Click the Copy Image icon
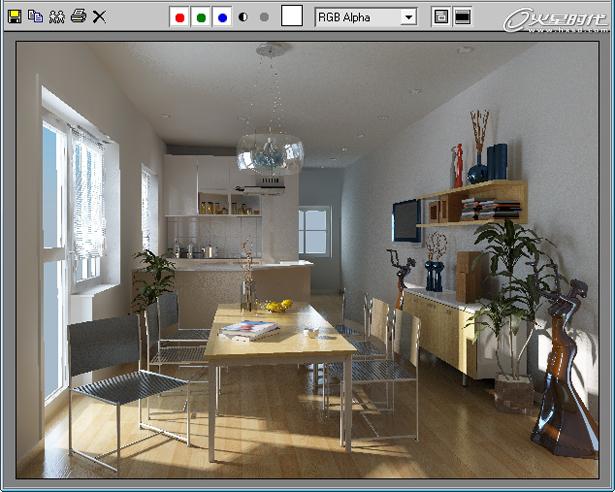This screenshot has height=492, width=615. coord(35,16)
